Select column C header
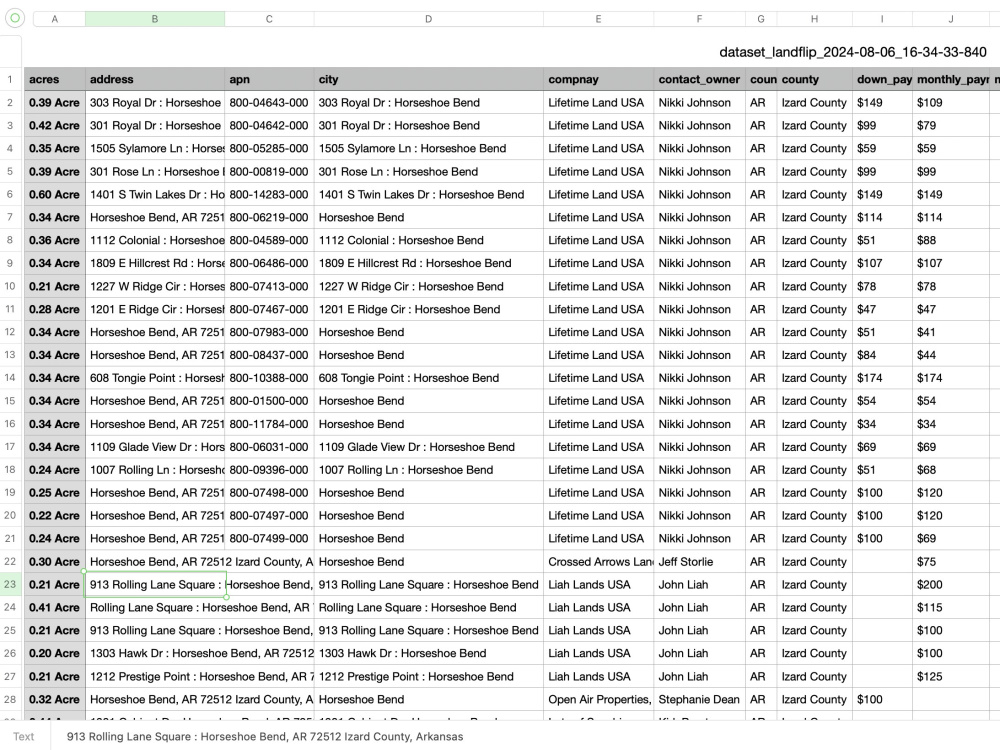Image resolution: width=1000 pixels, height=750 pixels. pos(269,19)
